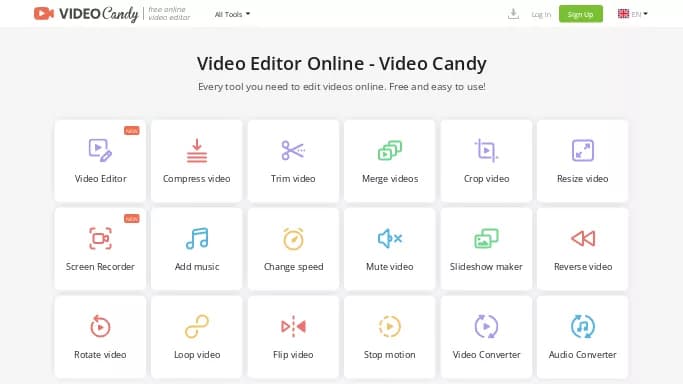Click the Stop motion icon
Viewport: 683px width, 384px height.
click(x=389, y=326)
